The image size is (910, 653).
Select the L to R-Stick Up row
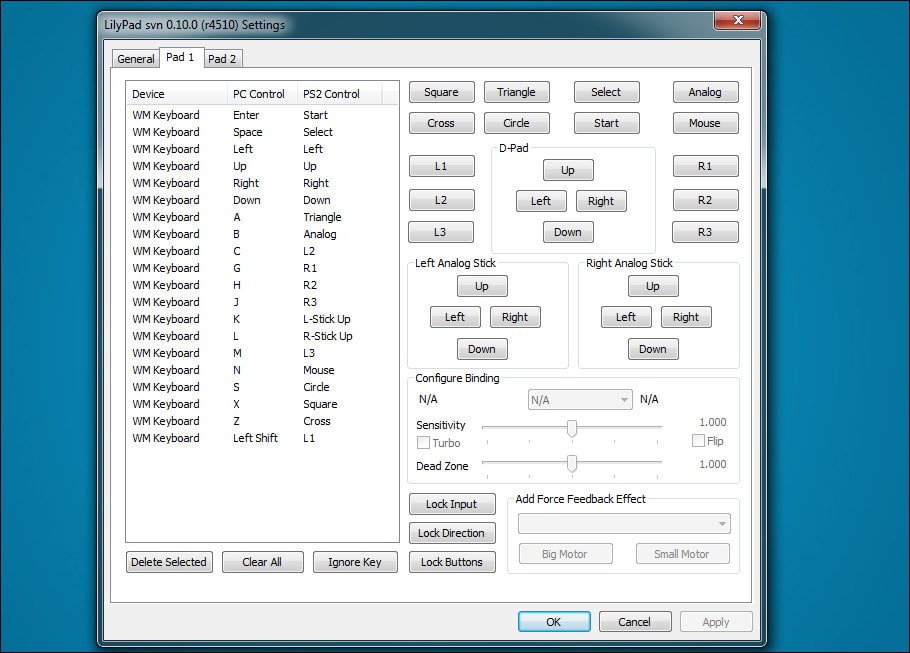pos(262,336)
